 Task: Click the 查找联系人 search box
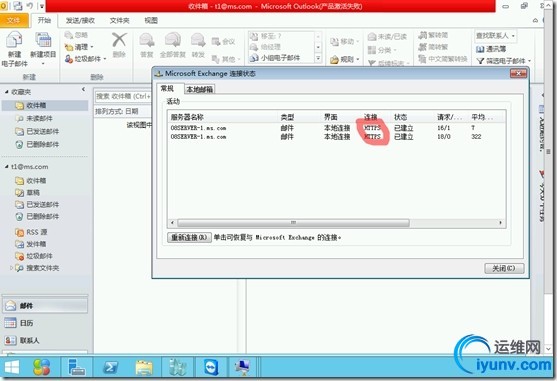(495, 36)
